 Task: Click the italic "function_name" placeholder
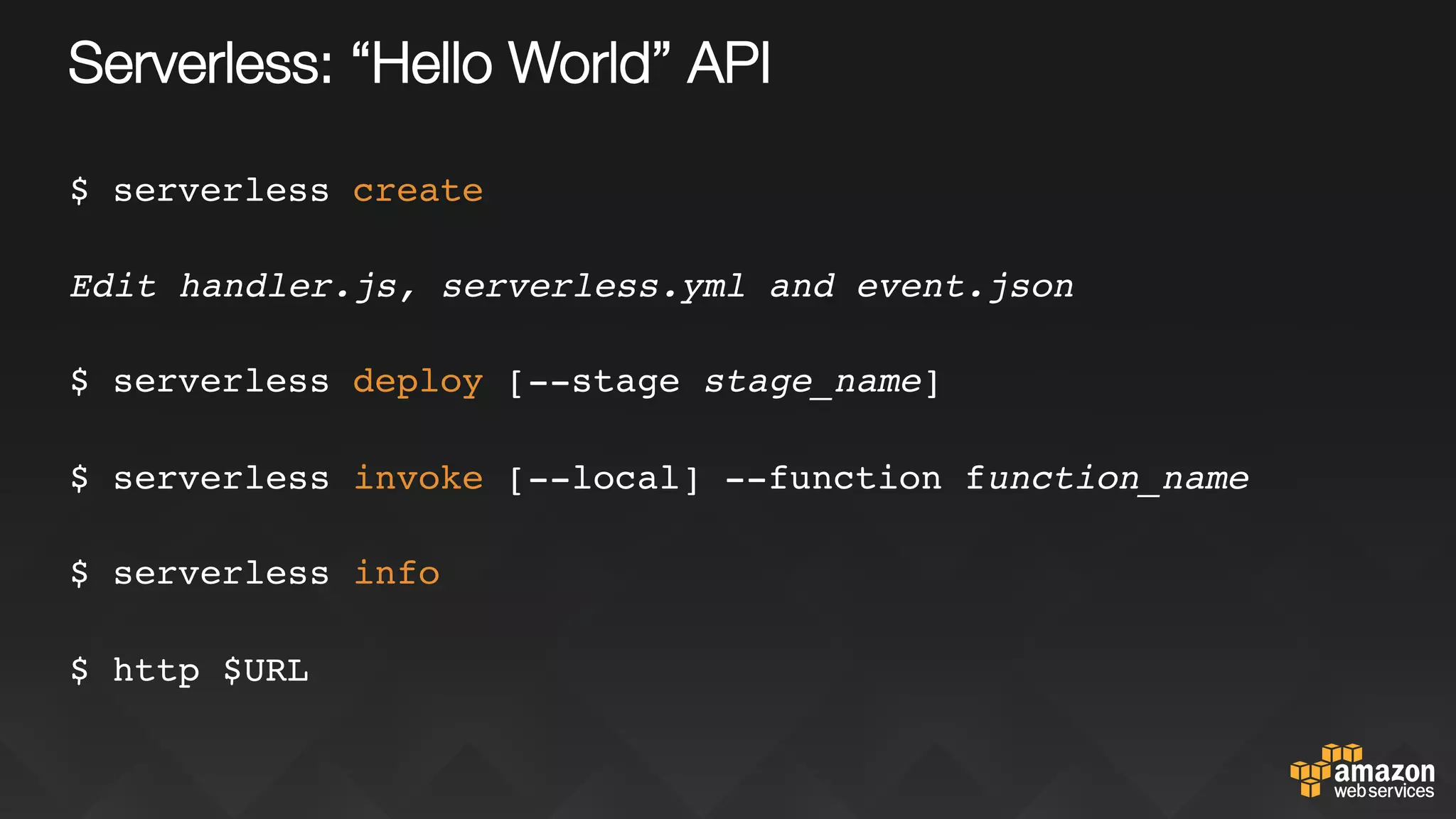pyautogui.click(x=1106, y=478)
